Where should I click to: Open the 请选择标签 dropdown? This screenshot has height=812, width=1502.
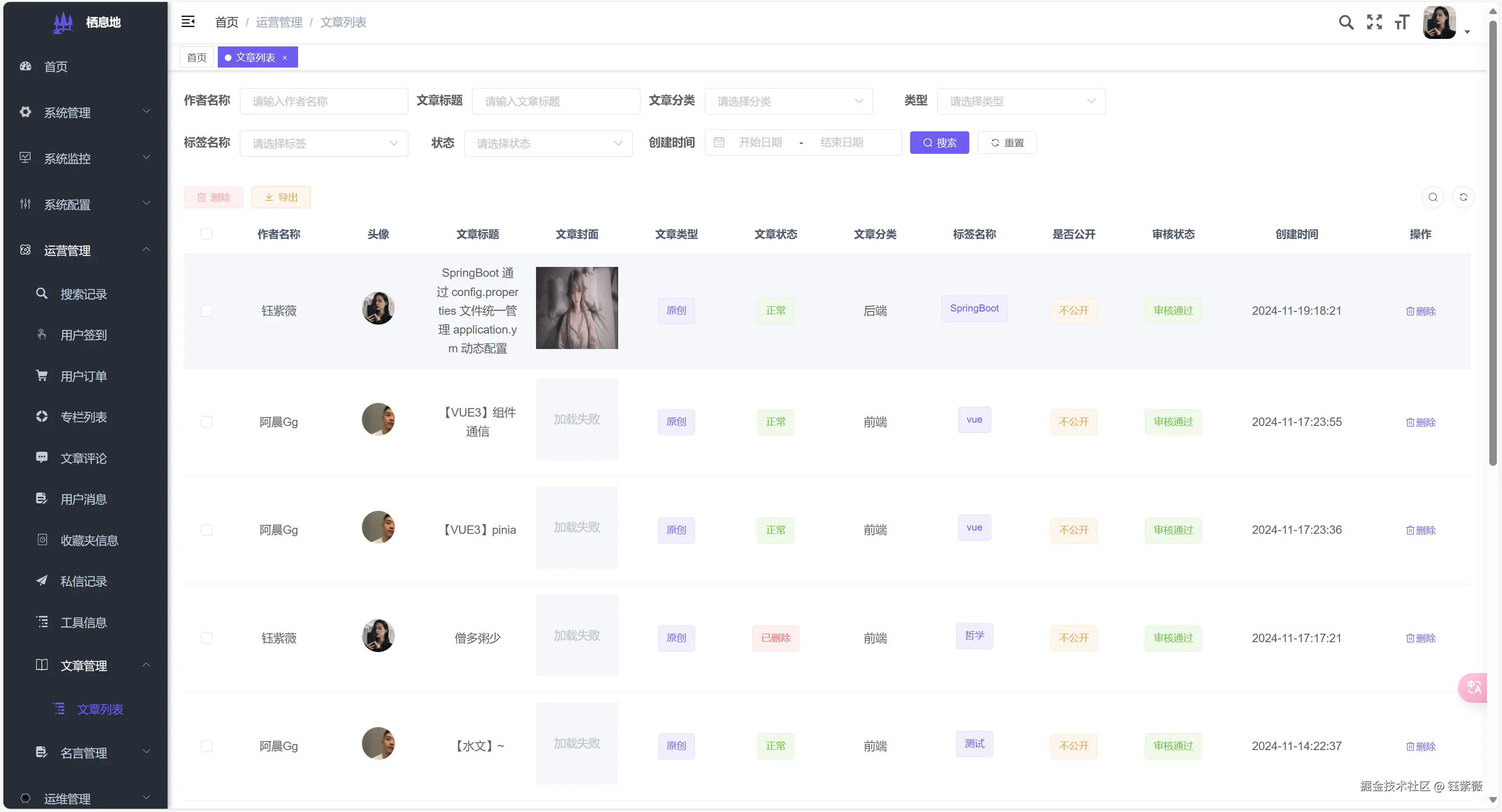coord(323,144)
